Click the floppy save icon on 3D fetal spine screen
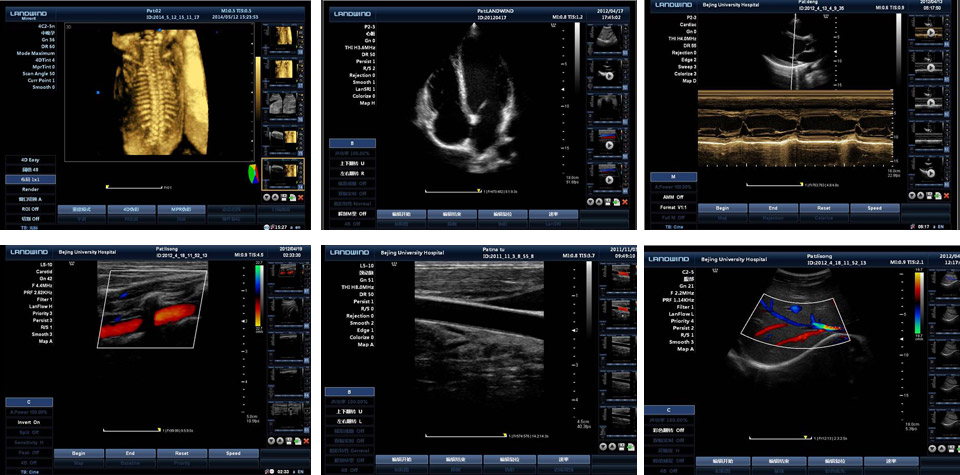This screenshot has height=475, width=960. [x=283, y=197]
